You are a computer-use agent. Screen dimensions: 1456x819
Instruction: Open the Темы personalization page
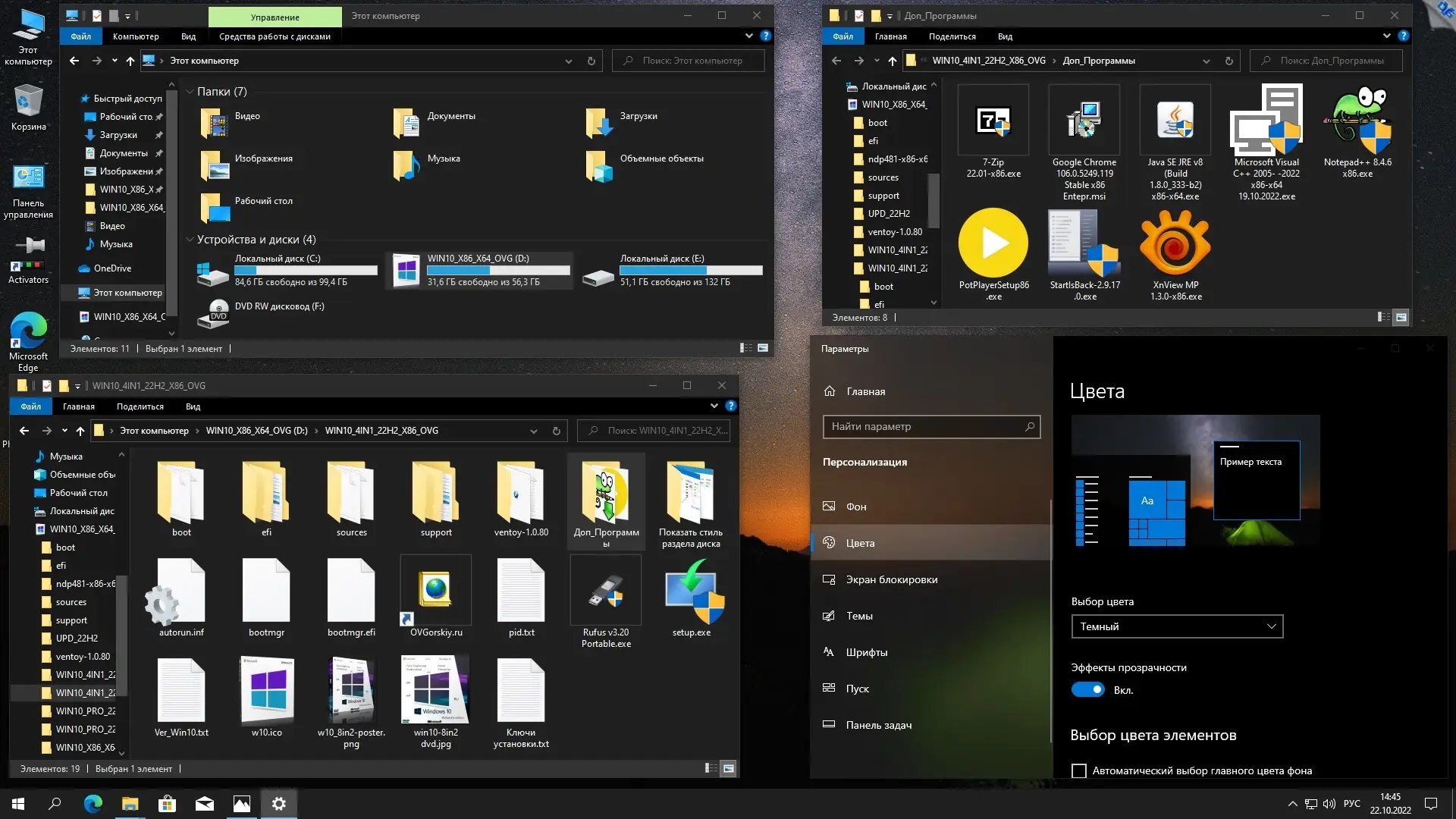click(x=859, y=616)
